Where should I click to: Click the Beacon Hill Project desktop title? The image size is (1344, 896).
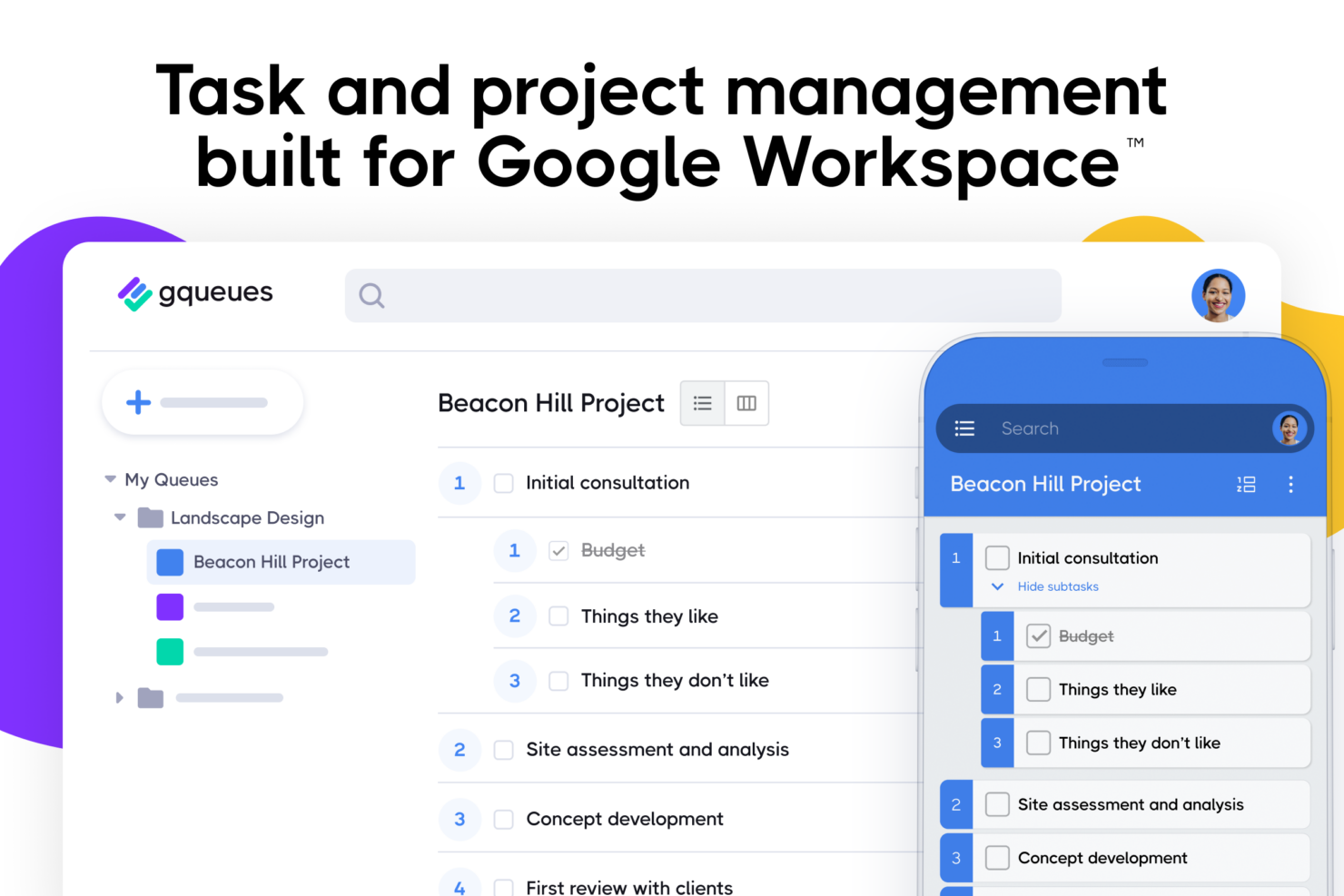click(551, 403)
